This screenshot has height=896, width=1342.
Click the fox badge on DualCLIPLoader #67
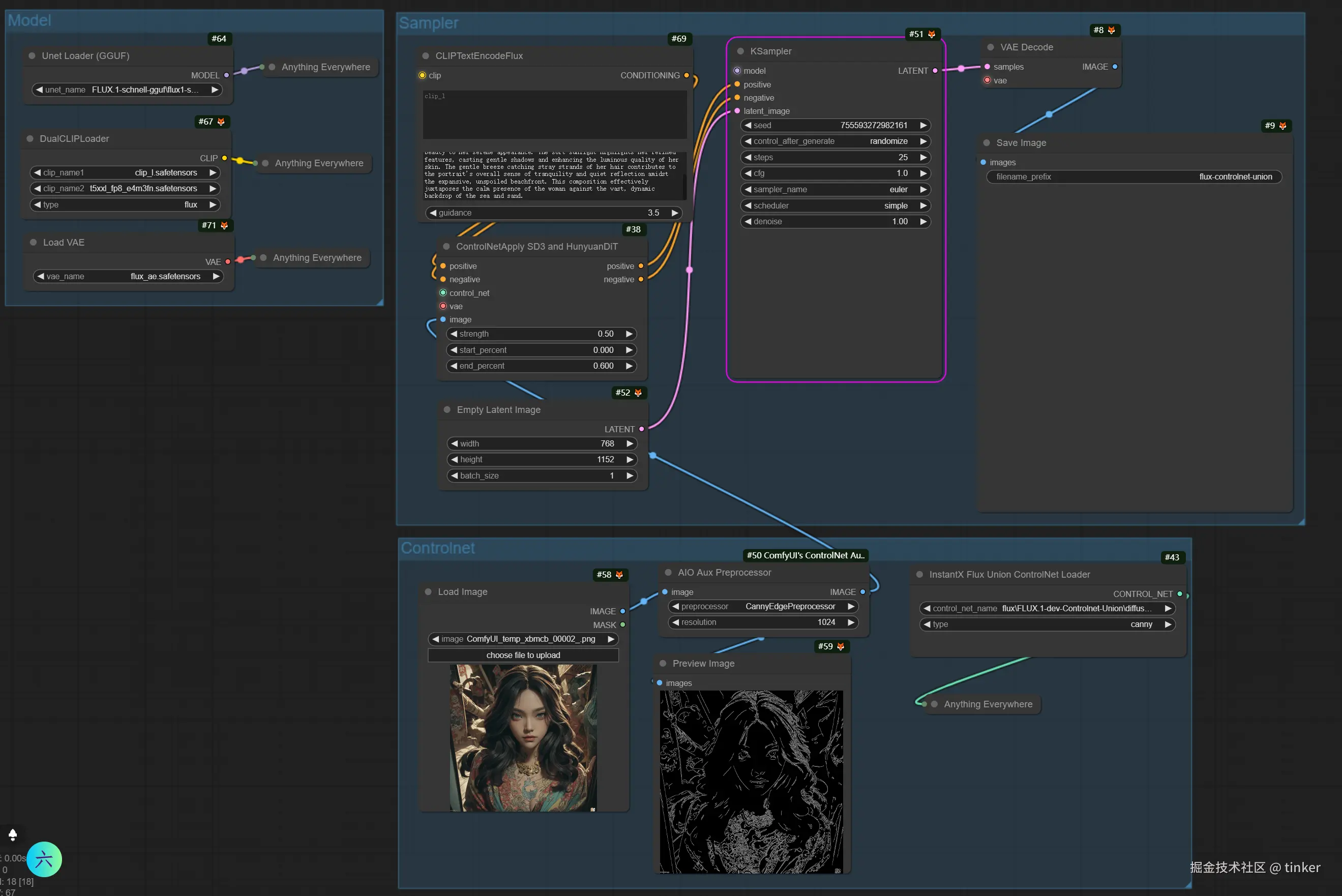pyautogui.click(x=221, y=122)
